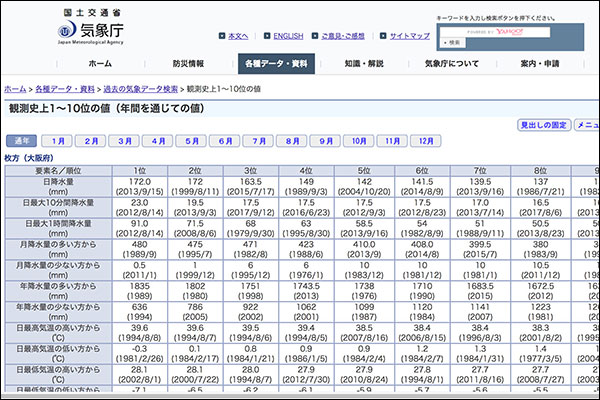This screenshot has height=400, width=600.
Task: Click the 検索 search button
Action: point(453,42)
